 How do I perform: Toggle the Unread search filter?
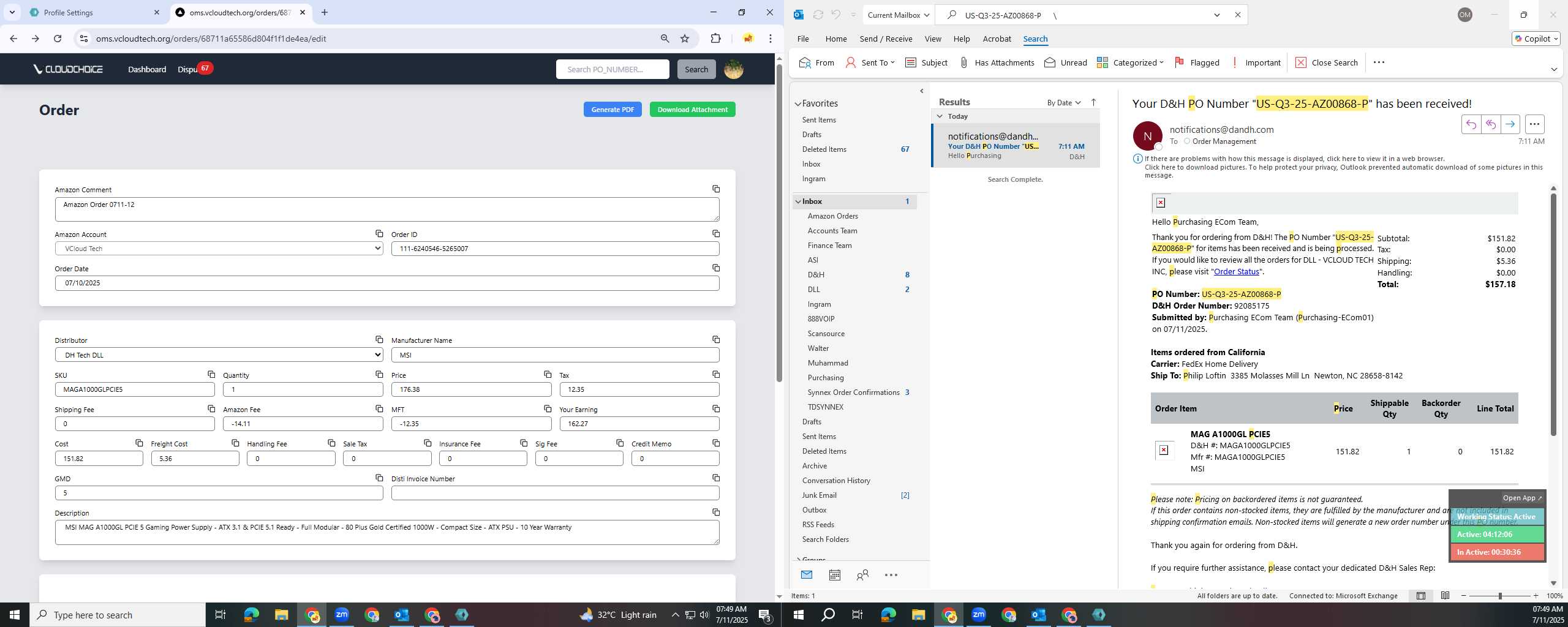[x=1065, y=62]
